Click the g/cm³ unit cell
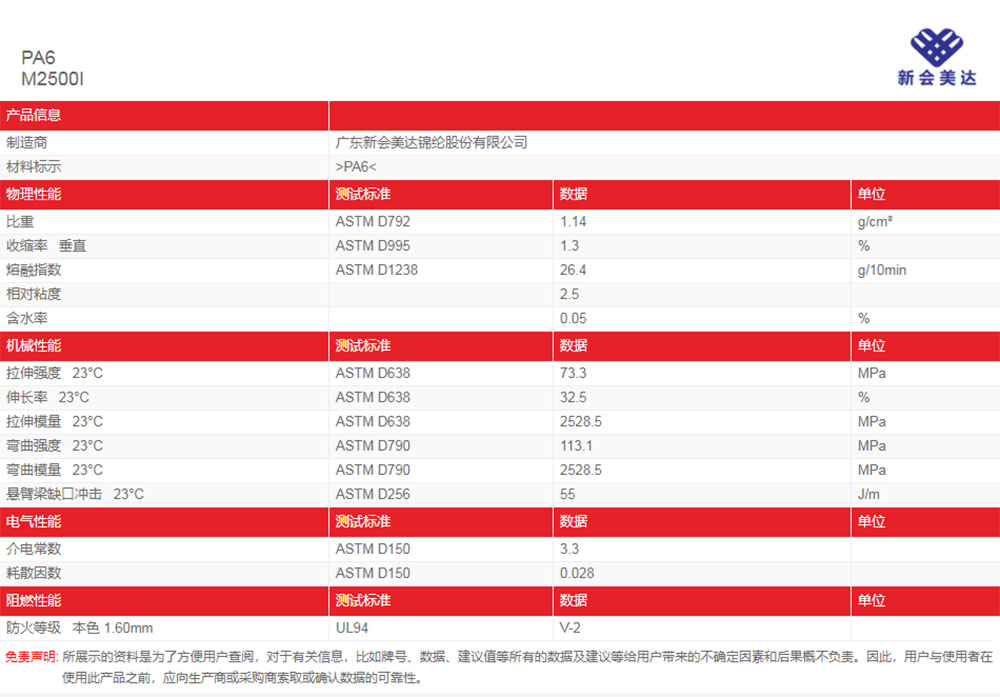The height and width of the screenshot is (697, 1000). [x=875, y=222]
